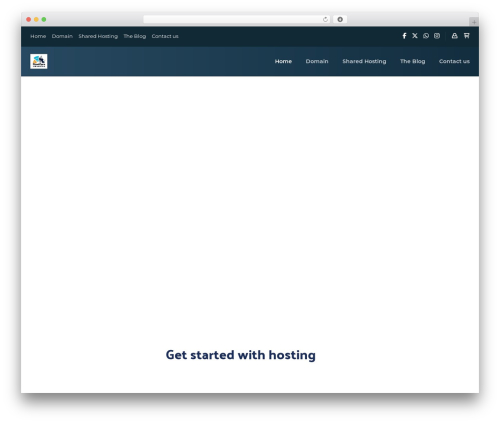Open the Facebook social icon
This screenshot has width=500, height=423.
point(404,36)
